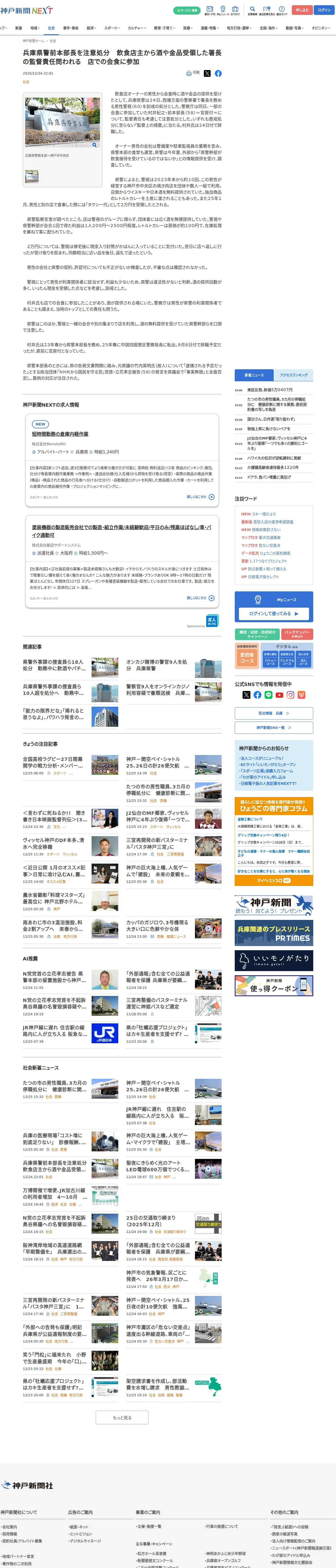Print the article using the 印刷 icon

click(x=189, y=73)
